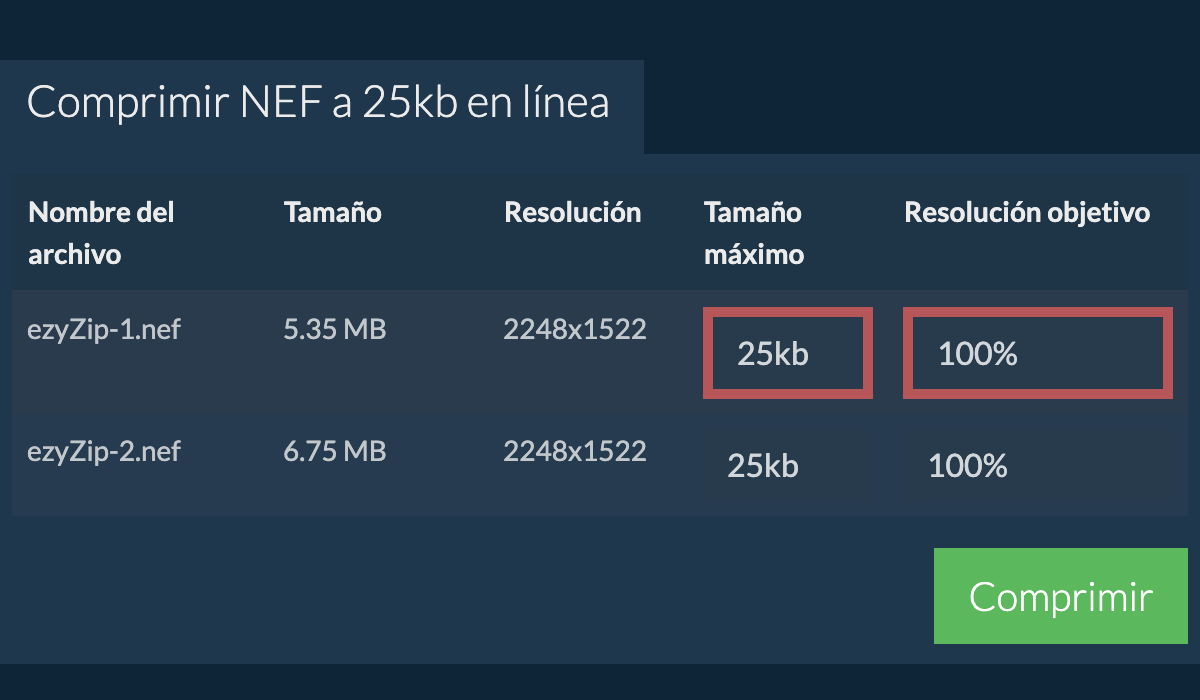Edit the 25kb max size for ezyZip-2.nef
Screen dimensions: 1200x700
click(788, 466)
